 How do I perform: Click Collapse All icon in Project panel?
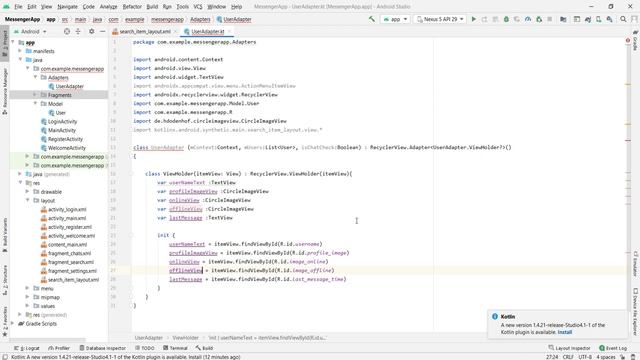coord(78,31)
